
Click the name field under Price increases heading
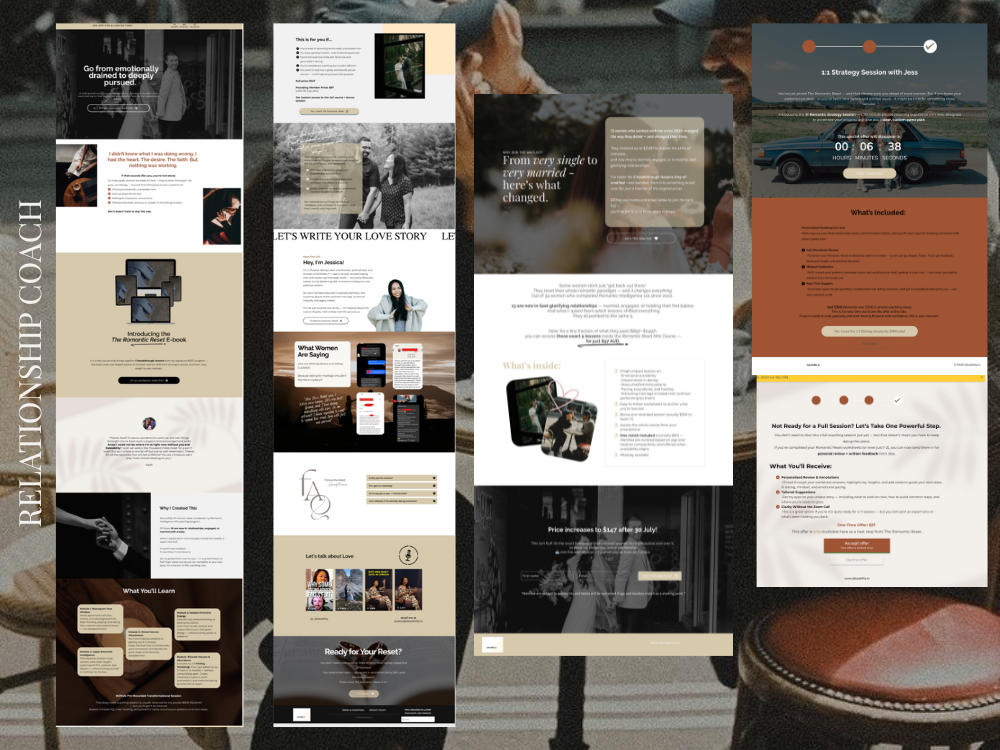[x=548, y=576]
